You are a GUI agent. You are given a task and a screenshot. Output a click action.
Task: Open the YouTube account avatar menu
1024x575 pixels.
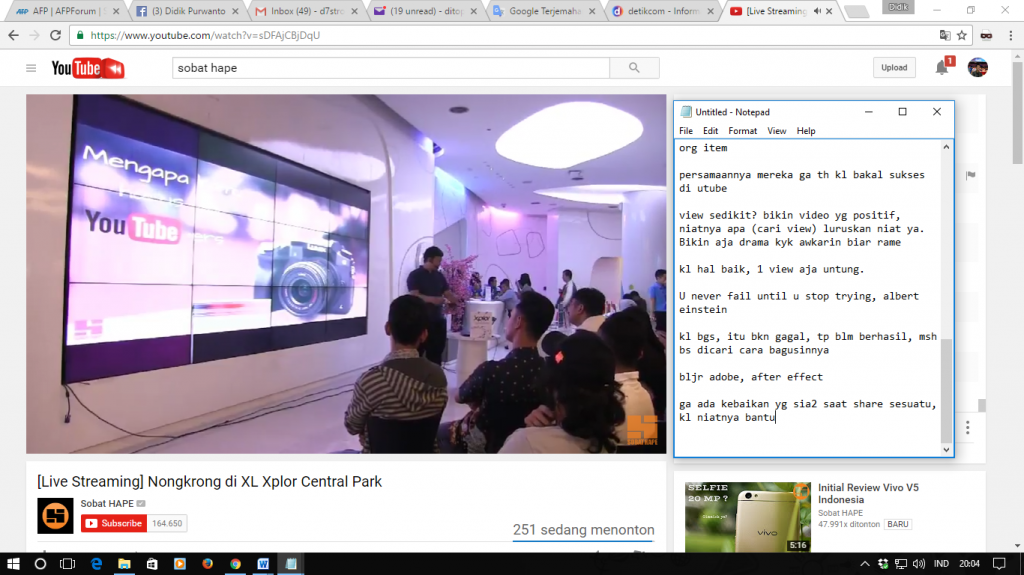[978, 67]
